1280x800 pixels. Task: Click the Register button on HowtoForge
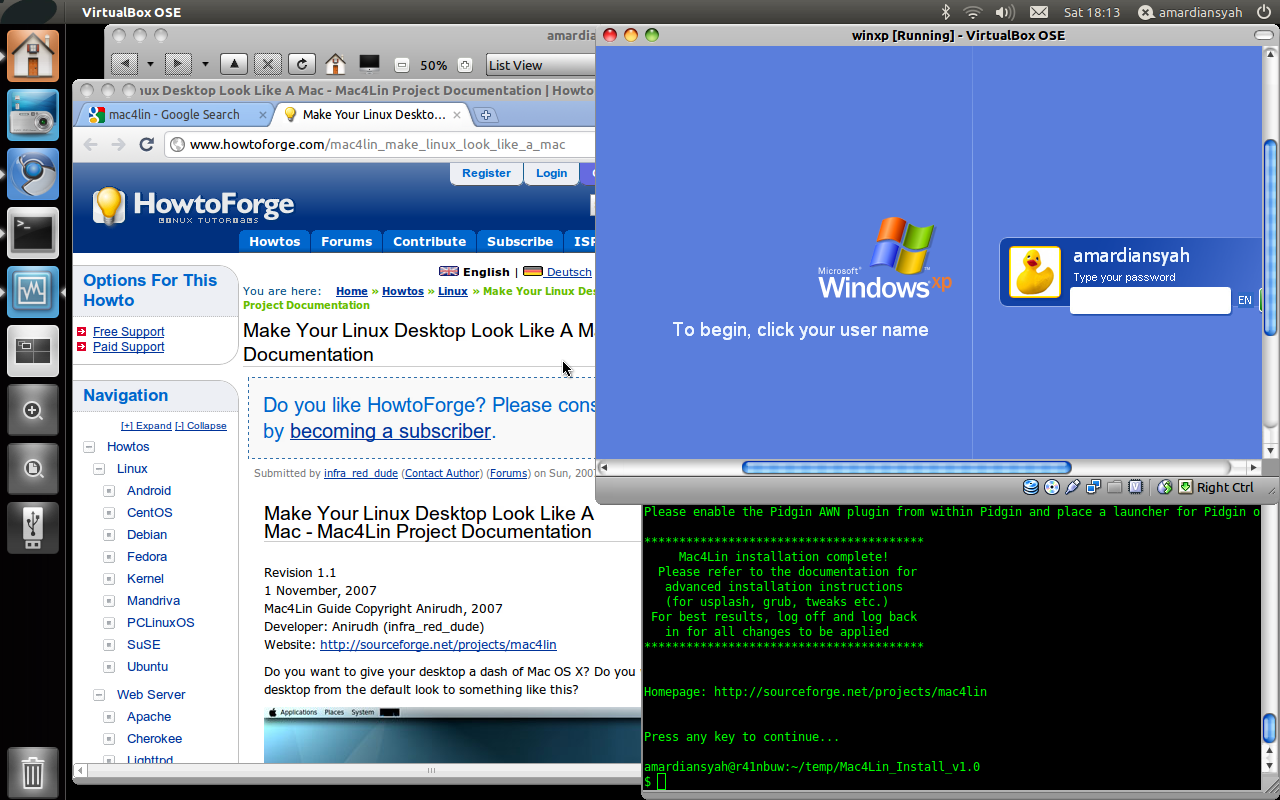pos(486,173)
